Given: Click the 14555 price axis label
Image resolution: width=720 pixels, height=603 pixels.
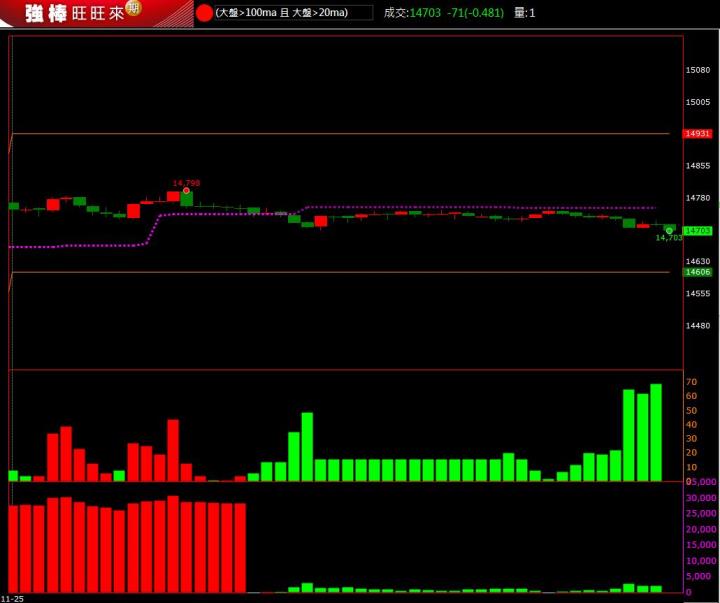Looking at the screenshot, I should (x=698, y=293).
